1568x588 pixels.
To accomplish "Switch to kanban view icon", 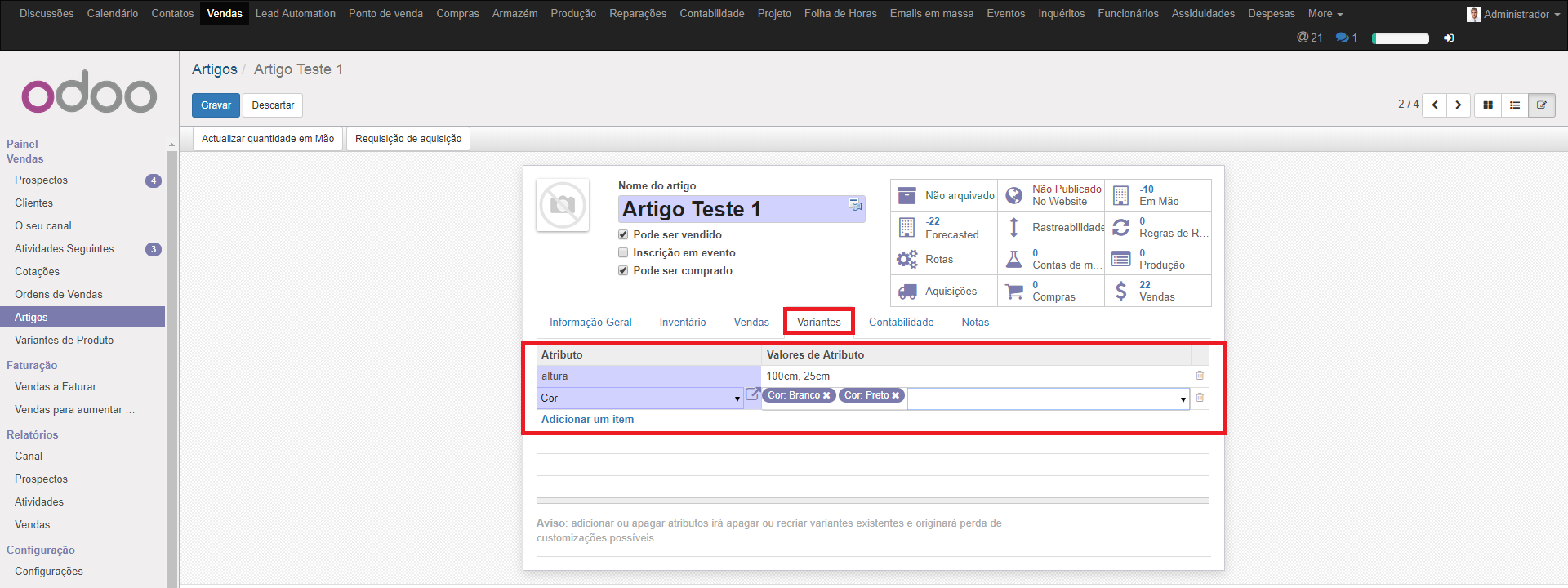I will tap(1487, 105).
